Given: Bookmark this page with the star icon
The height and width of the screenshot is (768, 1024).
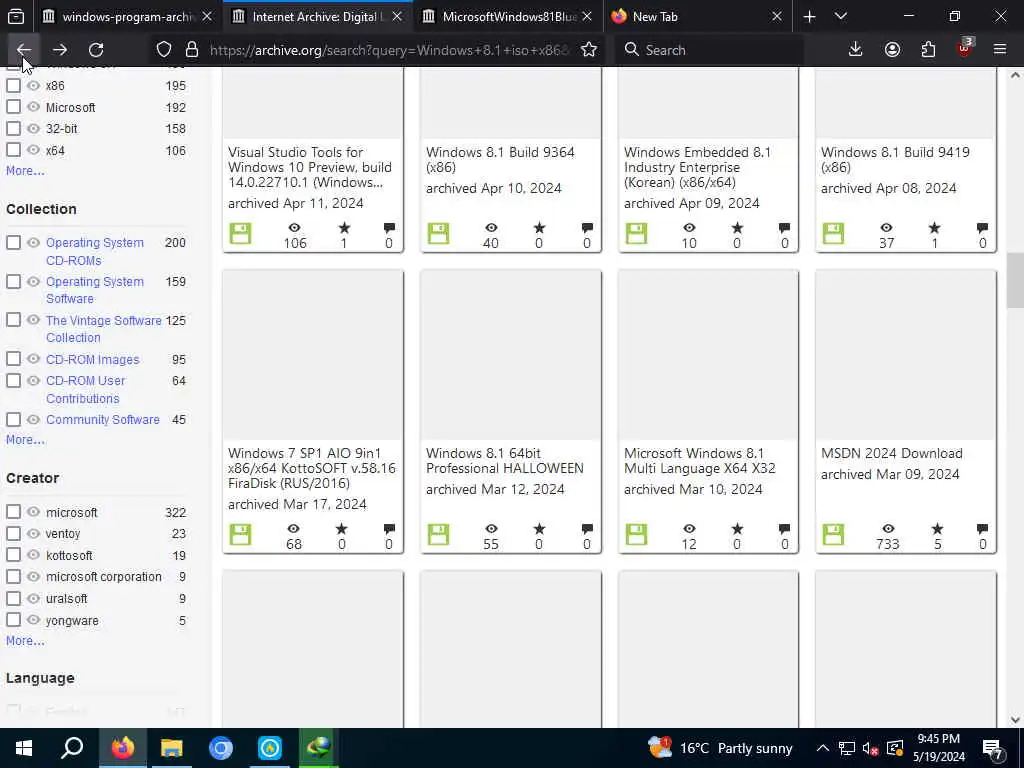Looking at the screenshot, I should click(x=589, y=50).
